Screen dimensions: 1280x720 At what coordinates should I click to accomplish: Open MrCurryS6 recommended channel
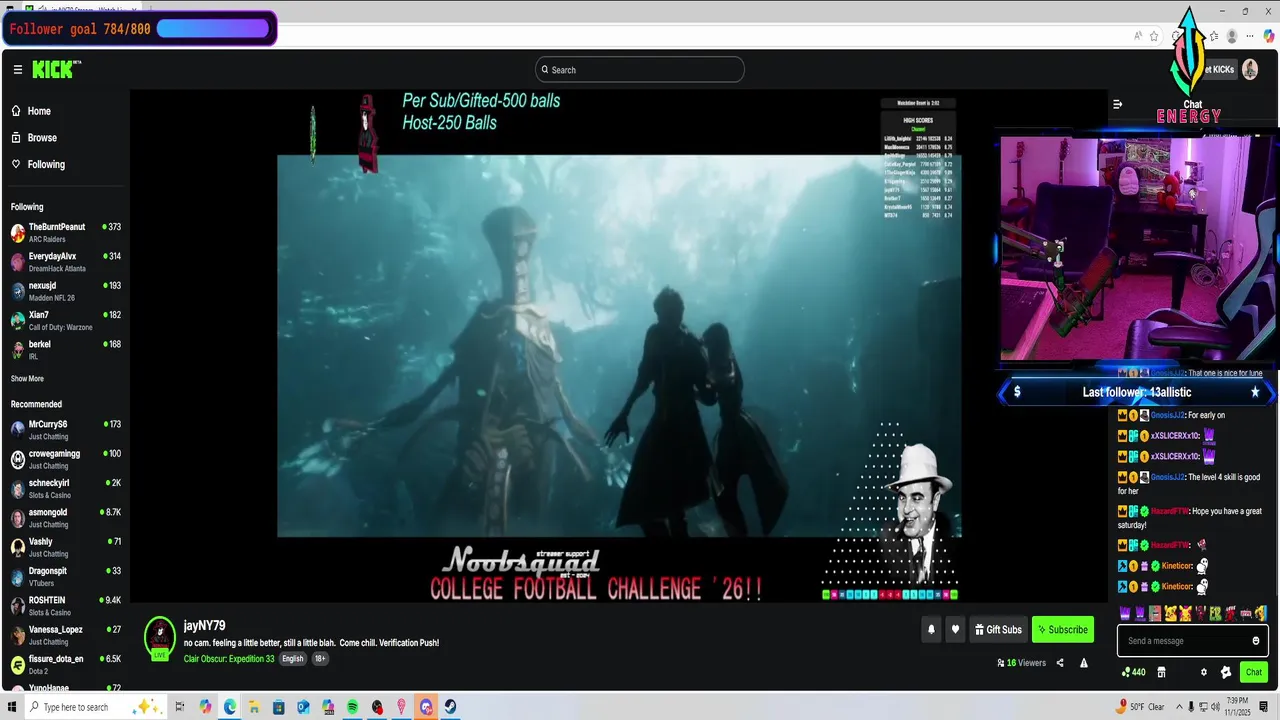point(65,430)
